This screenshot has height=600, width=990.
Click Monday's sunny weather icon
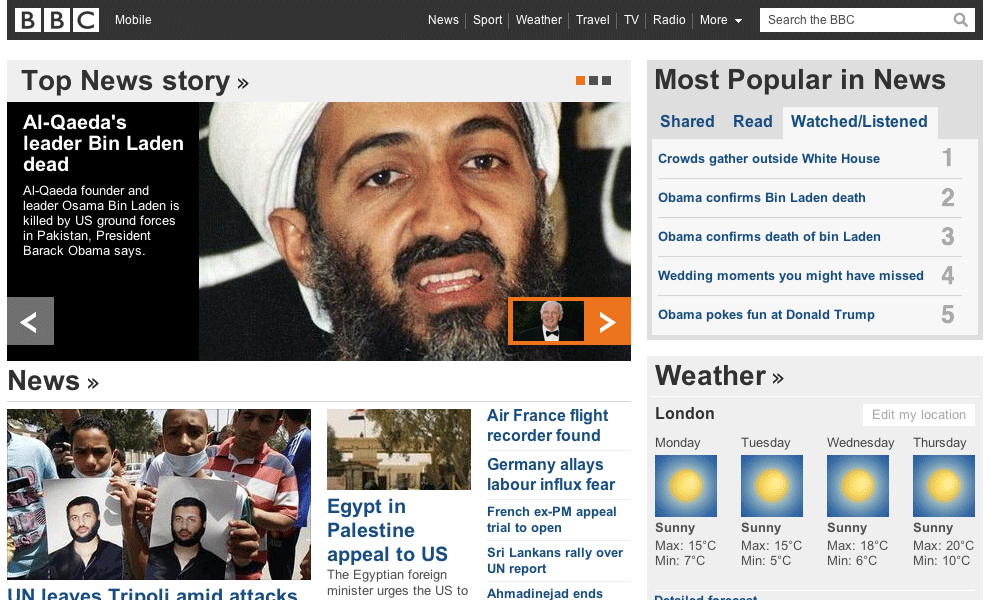[686, 486]
